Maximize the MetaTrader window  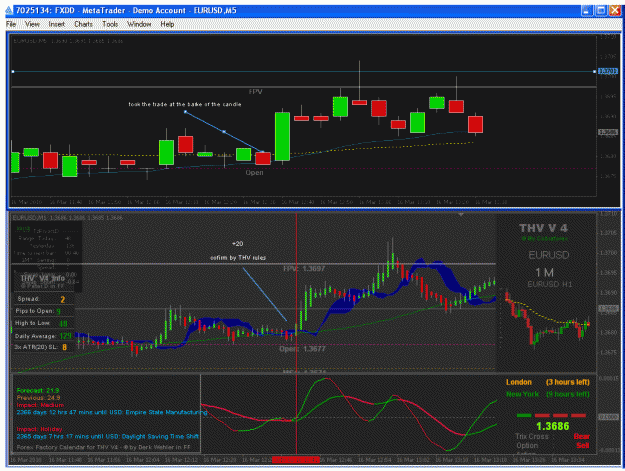pyautogui.click(x=601, y=10)
